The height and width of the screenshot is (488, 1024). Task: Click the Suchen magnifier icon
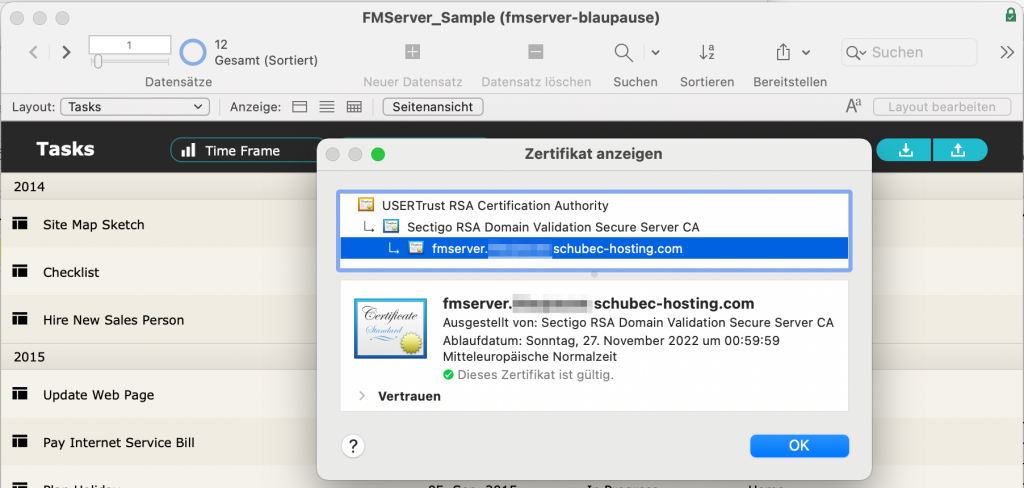[x=624, y=52]
